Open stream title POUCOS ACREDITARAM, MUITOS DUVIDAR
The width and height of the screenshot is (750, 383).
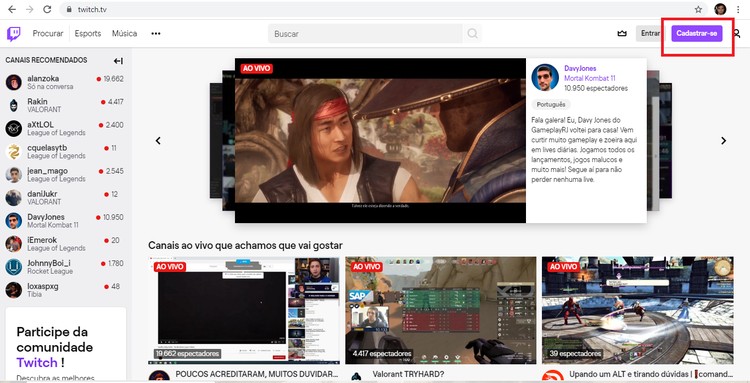click(257, 374)
